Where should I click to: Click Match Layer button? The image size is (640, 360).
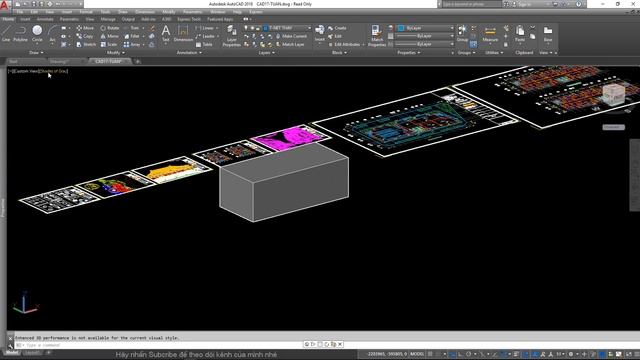point(290,44)
